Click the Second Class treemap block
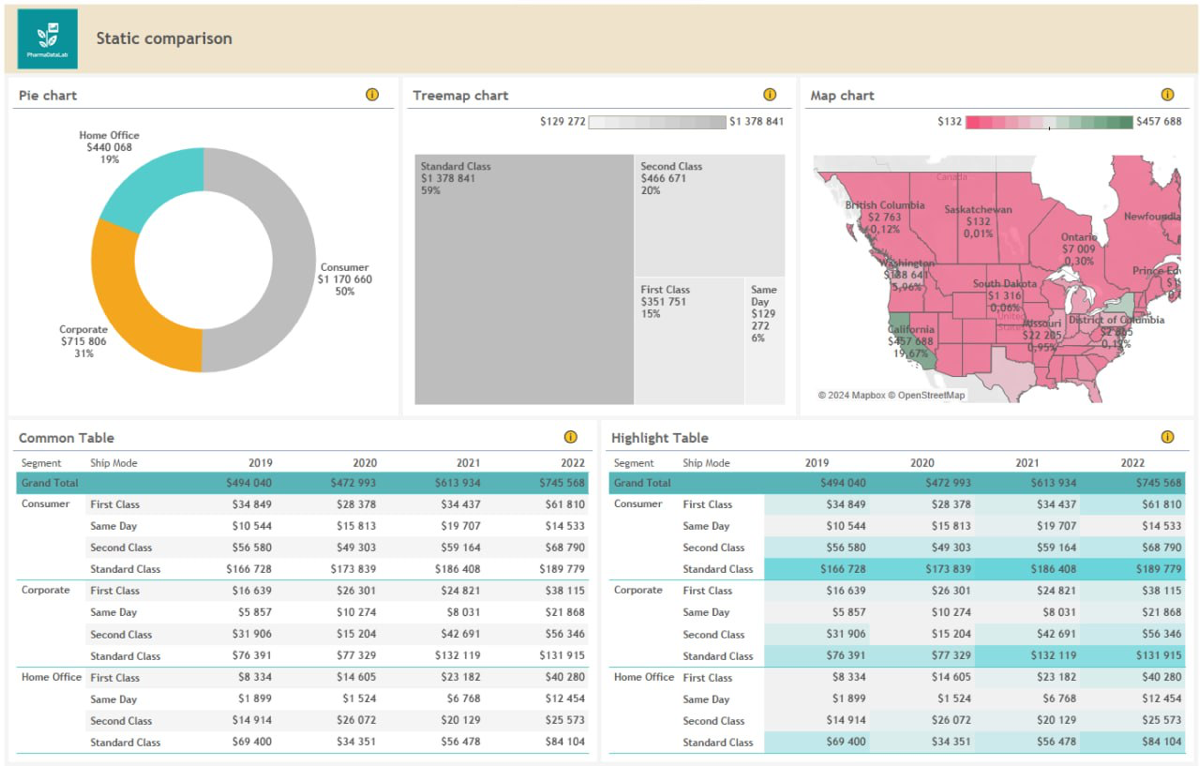Image resolution: width=1200 pixels, height=766 pixels. (710, 215)
